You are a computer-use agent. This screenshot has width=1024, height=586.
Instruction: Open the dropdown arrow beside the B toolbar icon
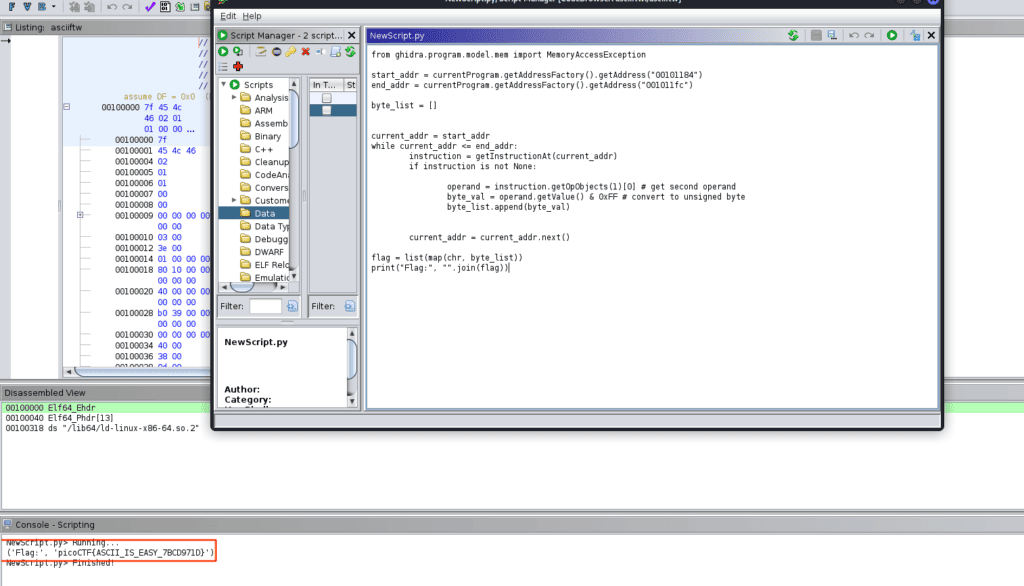(54, 7)
